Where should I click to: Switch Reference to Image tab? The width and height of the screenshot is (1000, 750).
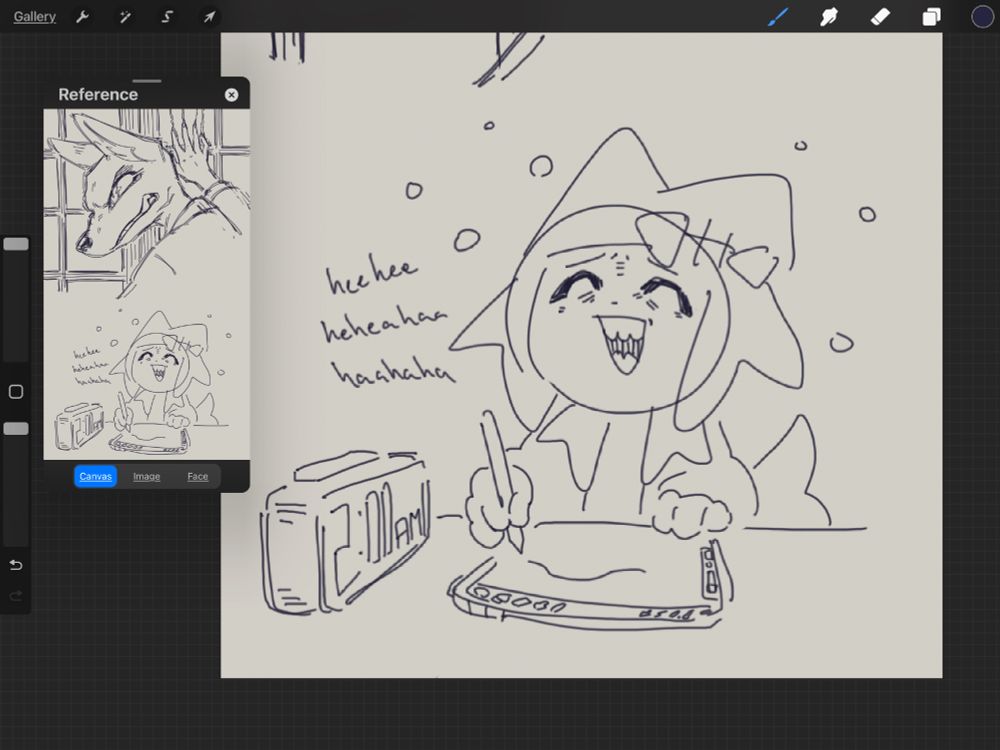point(147,476)
